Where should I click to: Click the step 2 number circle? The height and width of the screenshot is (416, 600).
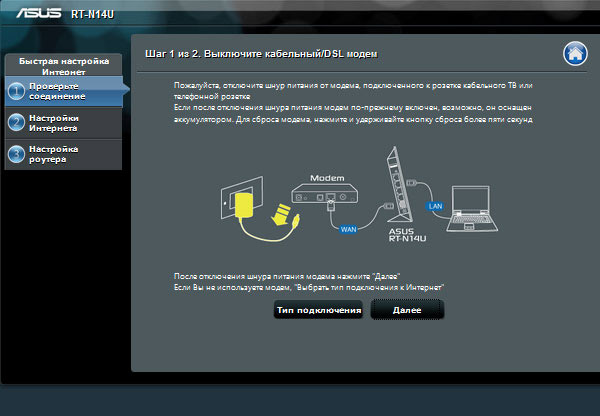coord(16,123)
